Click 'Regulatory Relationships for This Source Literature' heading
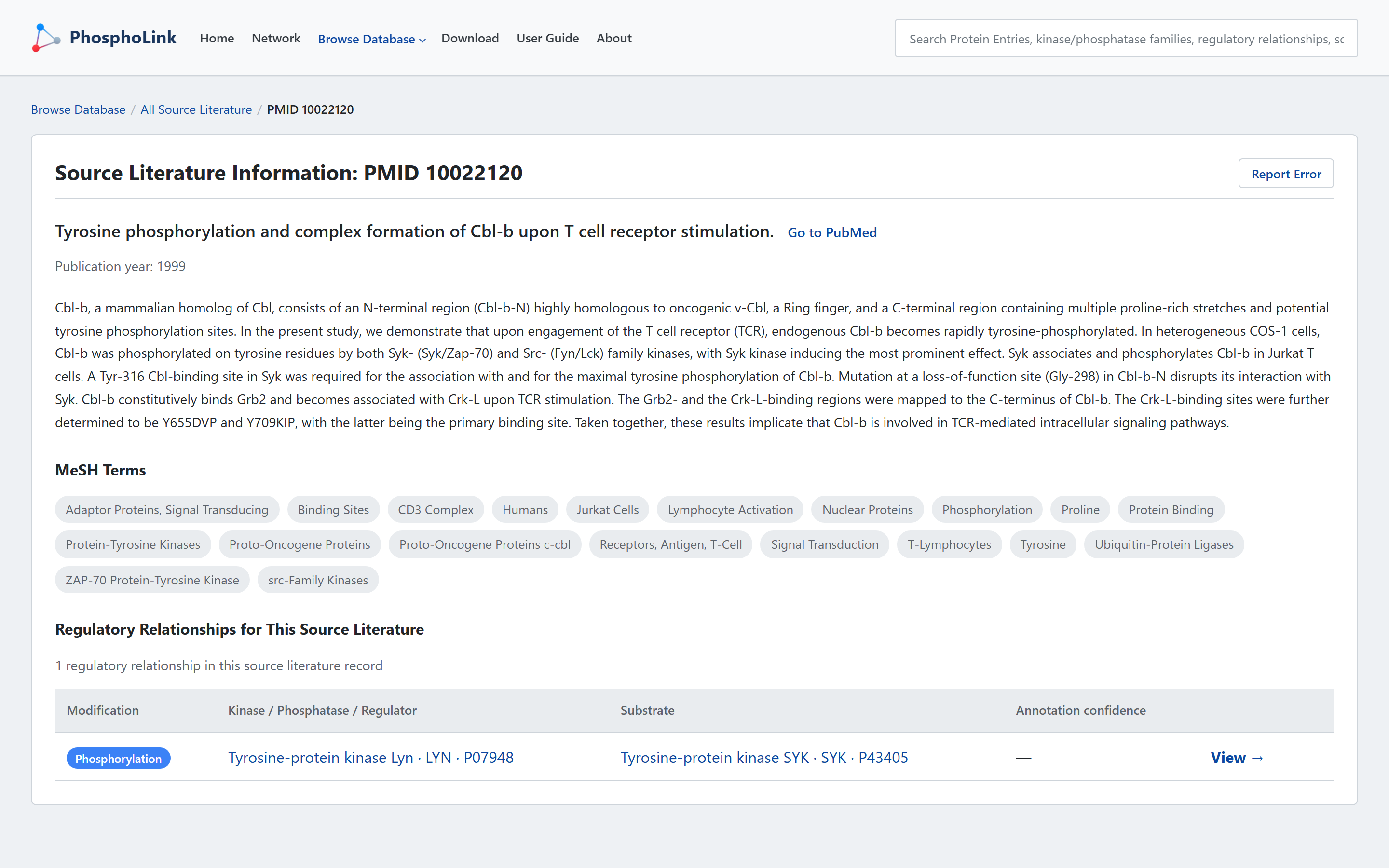The width and height of the screenshot is (1389, 868). click(239, 629)
